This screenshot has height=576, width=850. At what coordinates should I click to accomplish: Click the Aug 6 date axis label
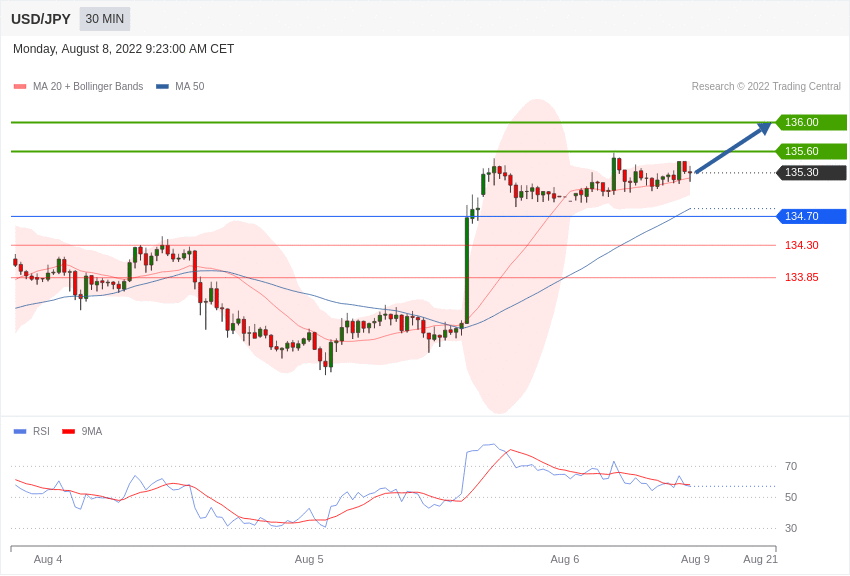pyautogui.click(x=565, y=559)
